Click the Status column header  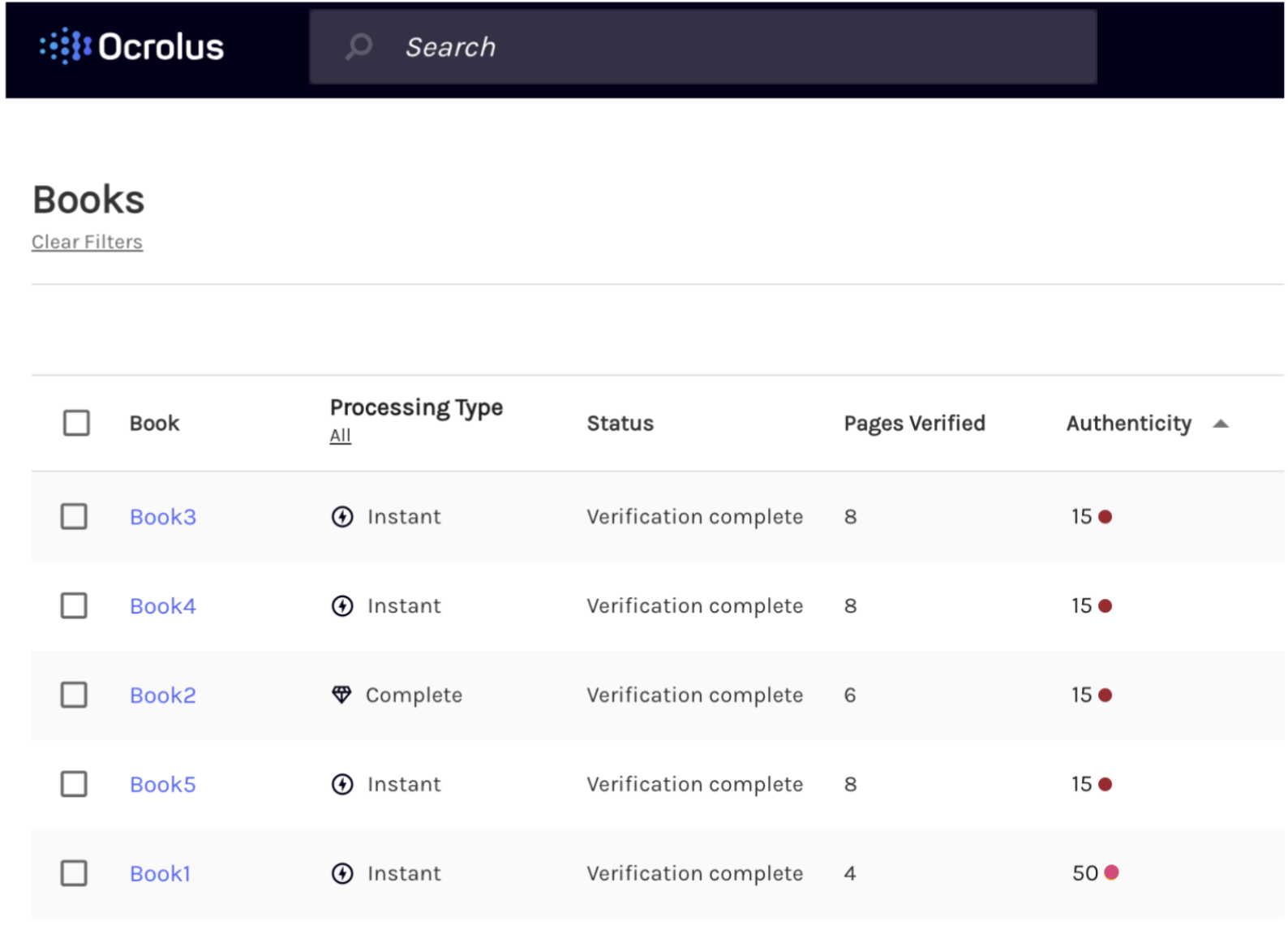620,424
